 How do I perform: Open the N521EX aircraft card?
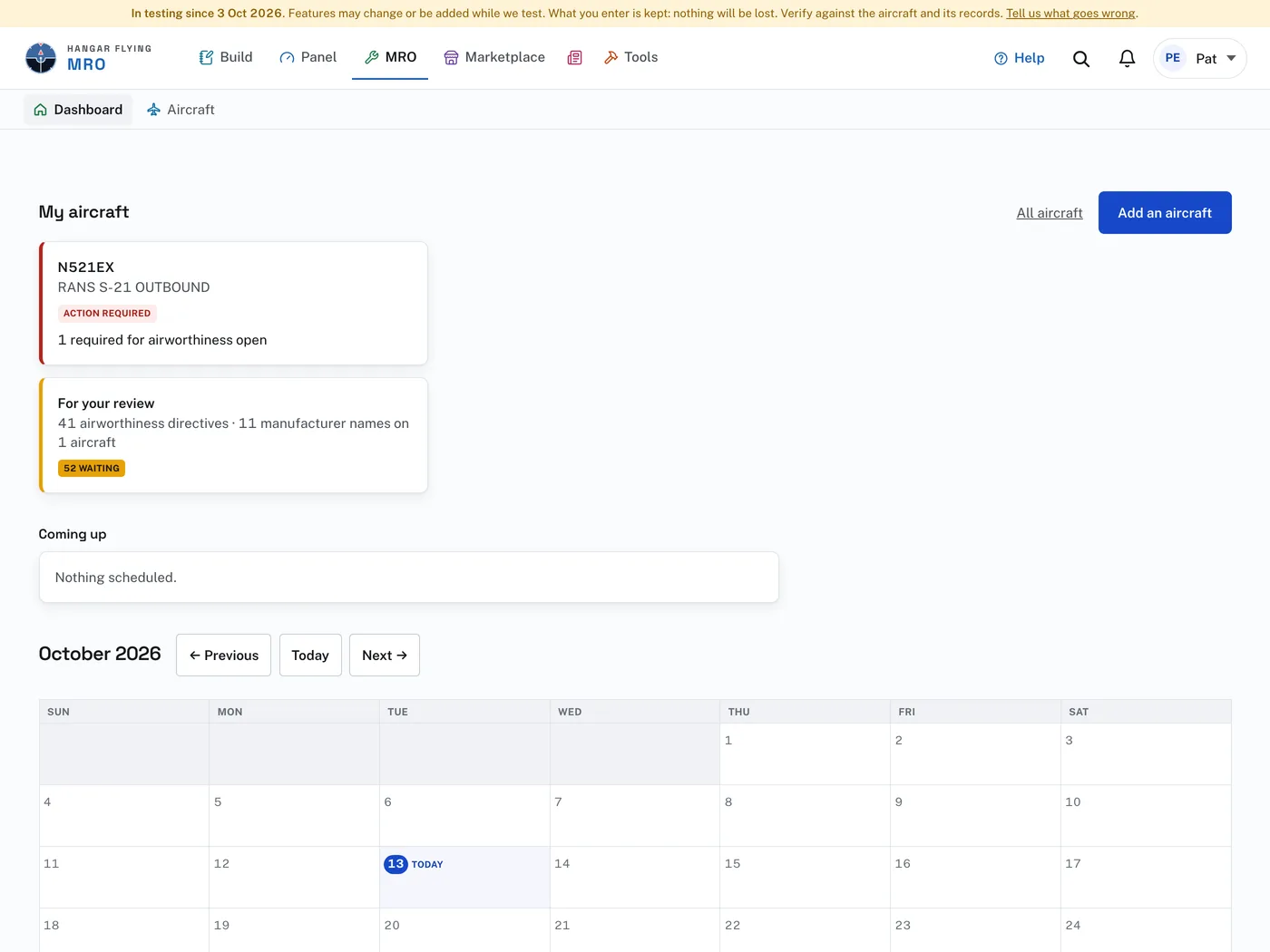[233, 303]
